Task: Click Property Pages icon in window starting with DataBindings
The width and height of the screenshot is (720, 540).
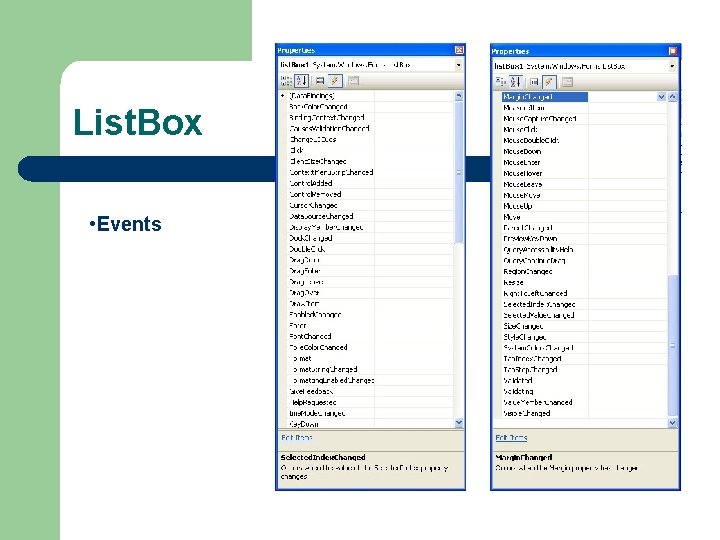Action: (353, 81)
